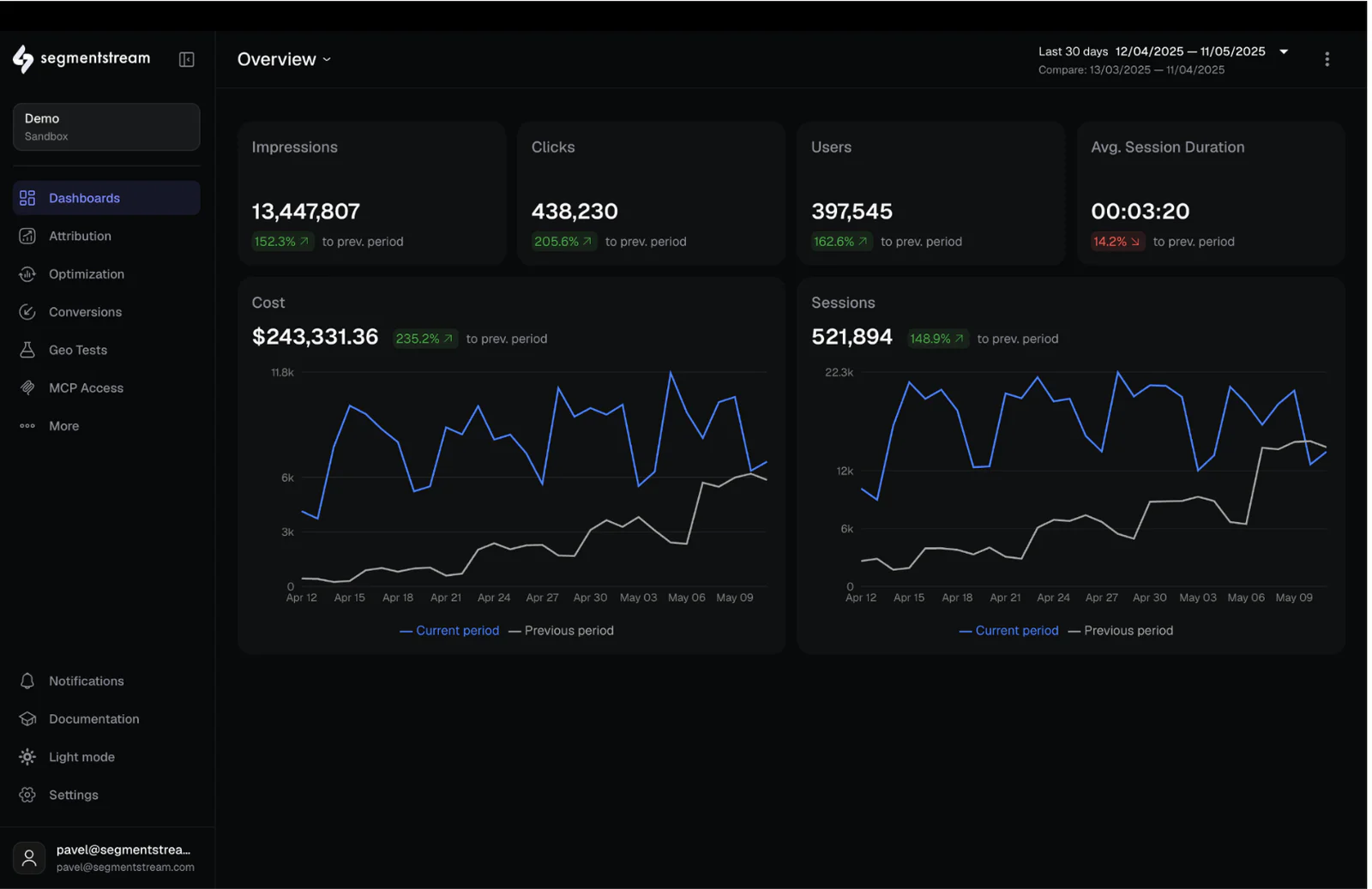Image resolution: width=1372 pixels, height=889 pixels.
Task: Click the Users 397,545 value
Action: (x=851, y=211)
